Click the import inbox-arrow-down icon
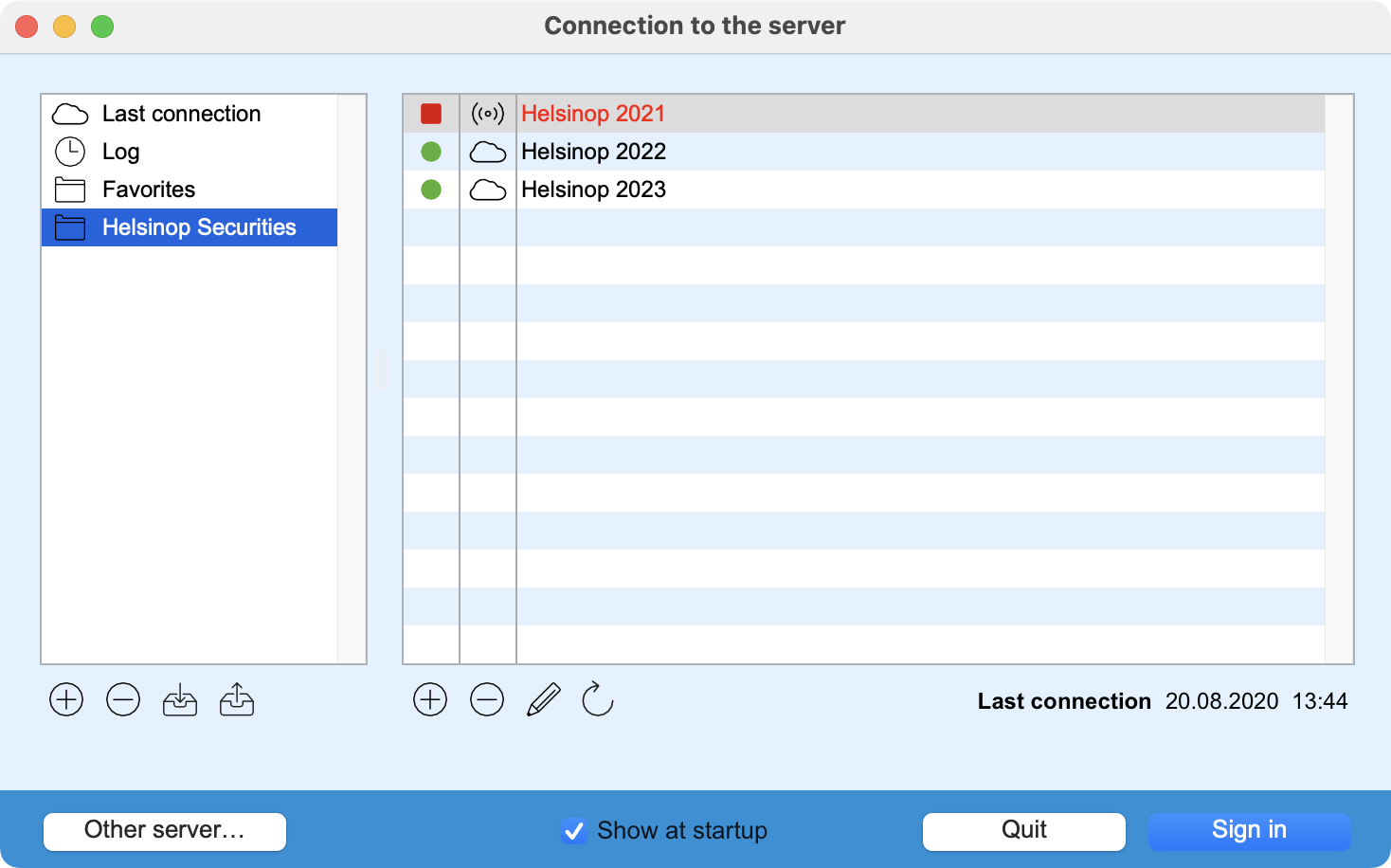The width and height of the screenshot is (1391, 868). click(x=180, y=700)
